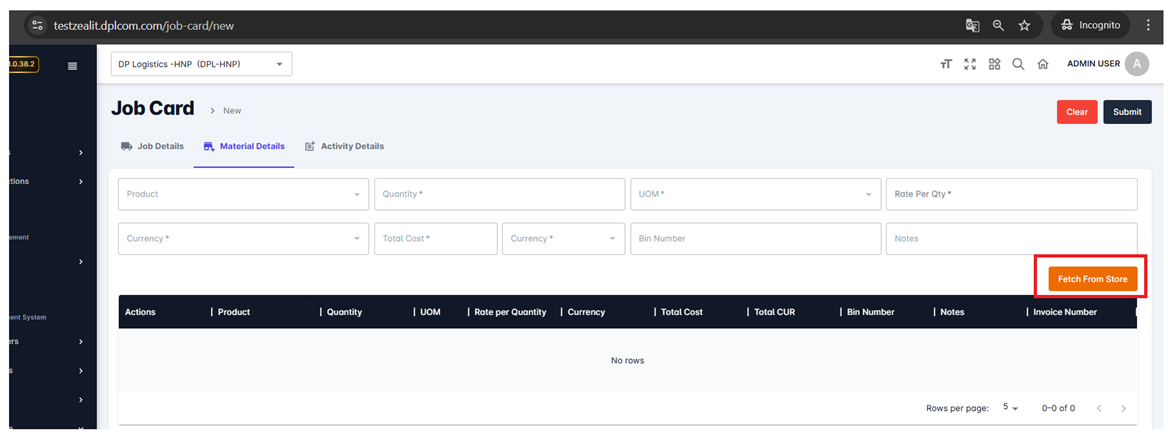Viewport: 1168px width, 435px height.
Task: Open the DP Logistics company dropdown
Action: pos(201,65)
